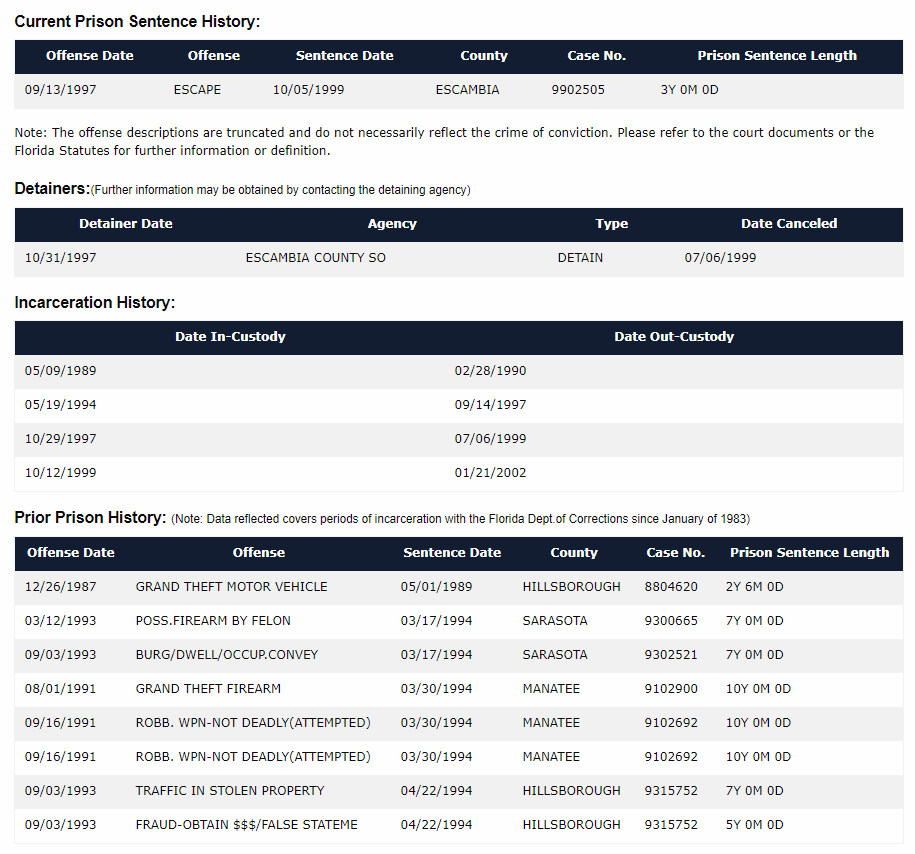This screenshot has width=915, height=854.
Task: Click sentence date 10/05/1999
Action: click(x=309, y=90)
